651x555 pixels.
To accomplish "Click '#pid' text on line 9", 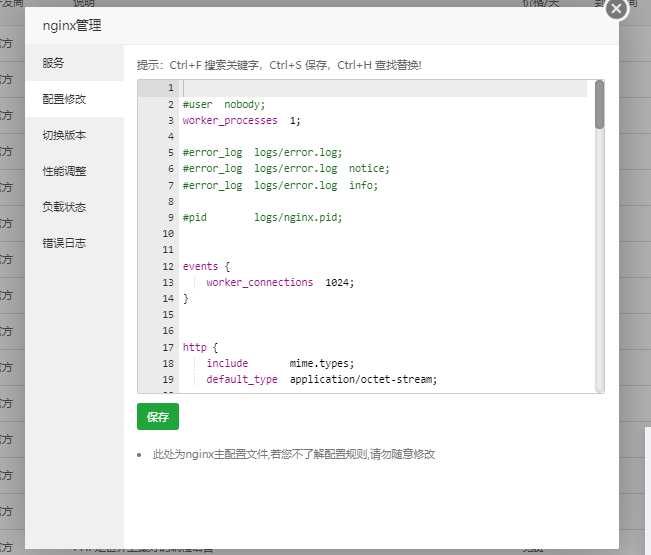I will point(194,218).
